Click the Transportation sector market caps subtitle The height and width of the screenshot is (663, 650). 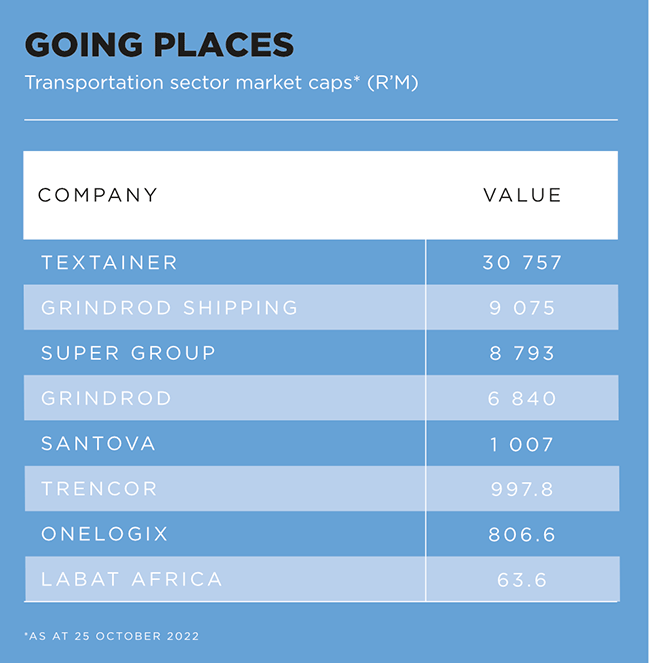tap(221, 82)
